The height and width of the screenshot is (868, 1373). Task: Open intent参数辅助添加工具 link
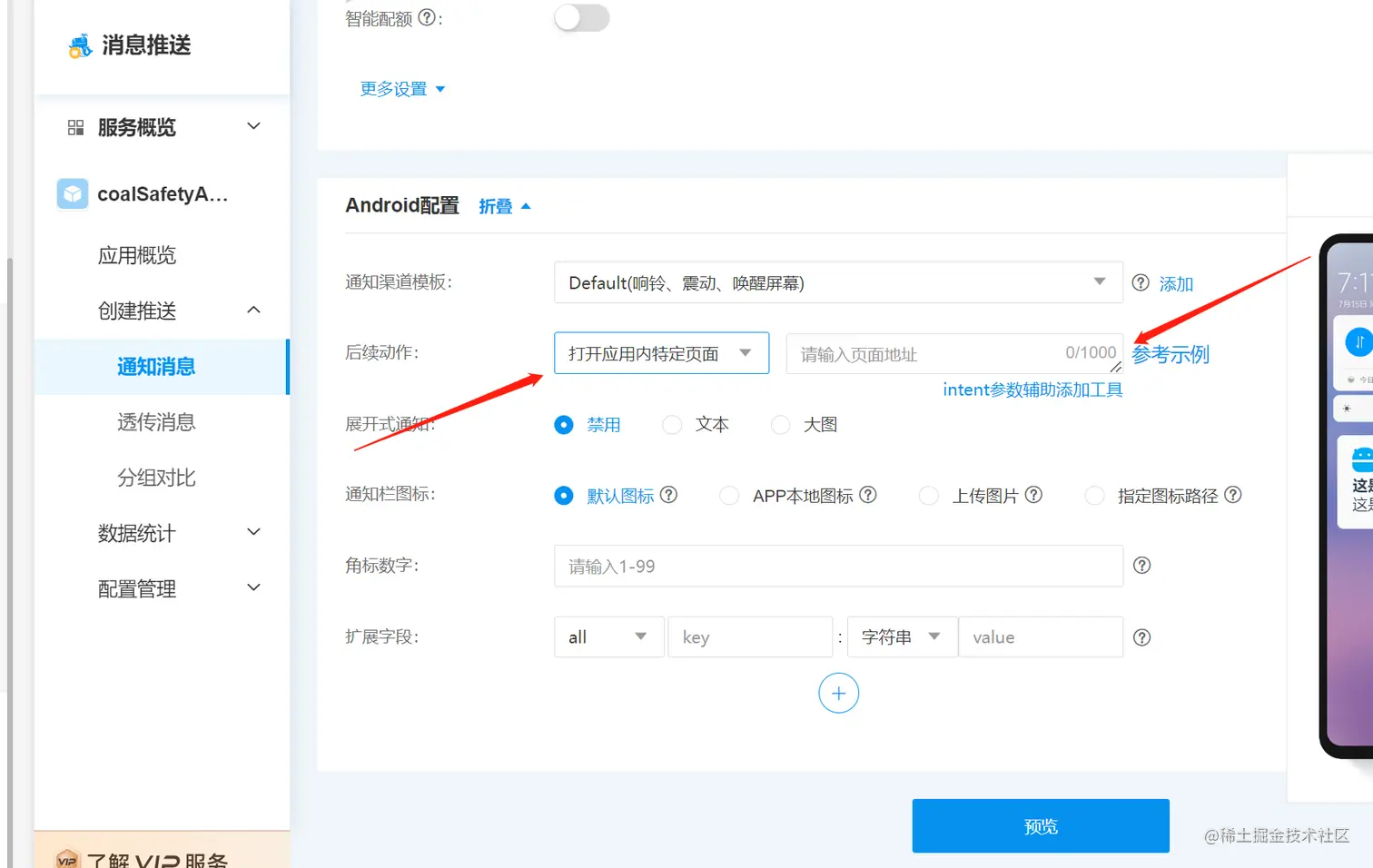(x=1032, y=390)
